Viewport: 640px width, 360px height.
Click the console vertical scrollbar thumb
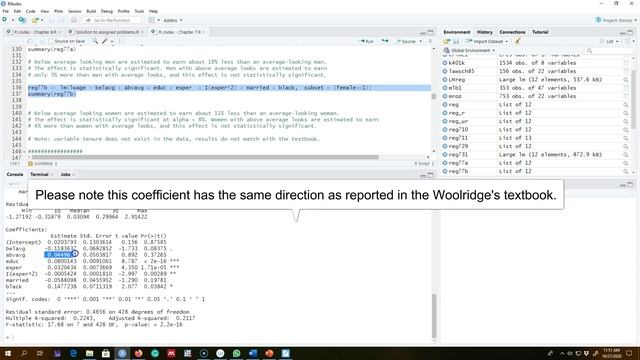coord(434,316)
